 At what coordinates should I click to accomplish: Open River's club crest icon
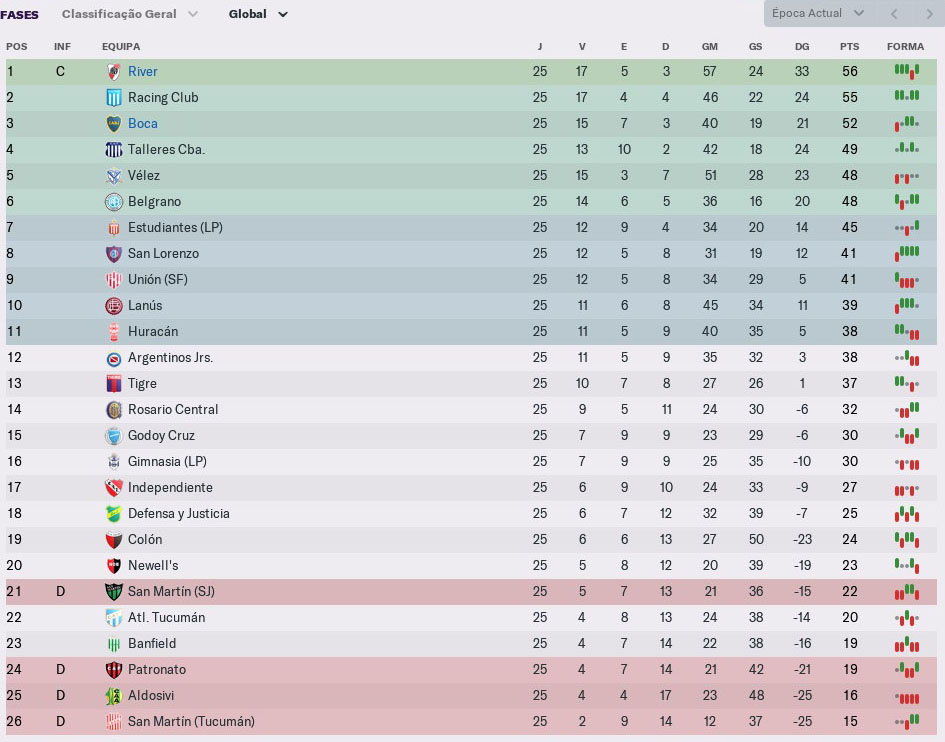pos(113,71)
